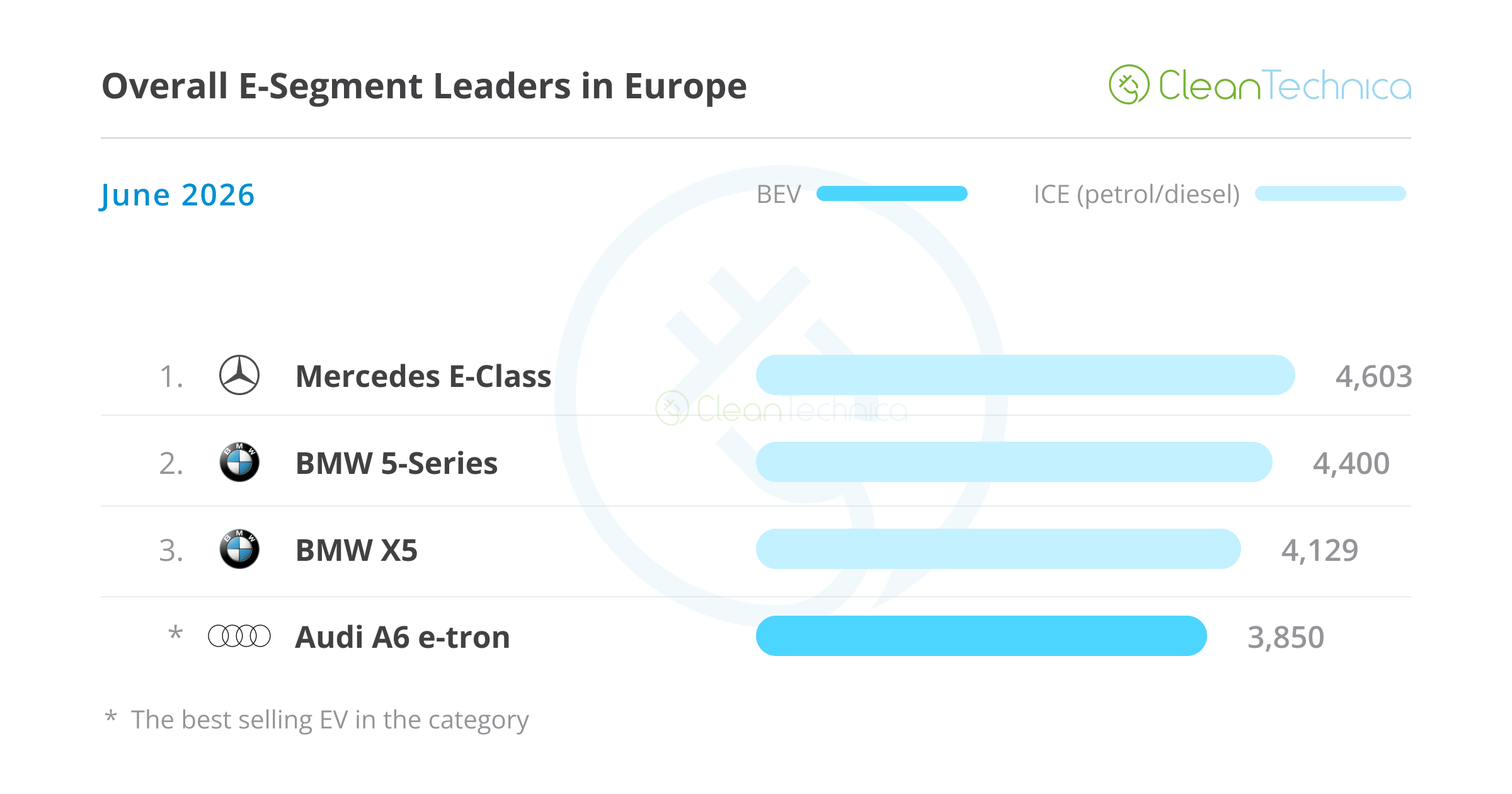Image resolution: width=1512 pixels, height=794 pixels.
Task: Select the BMW X5 sales bar
Action: click(999, 549)
